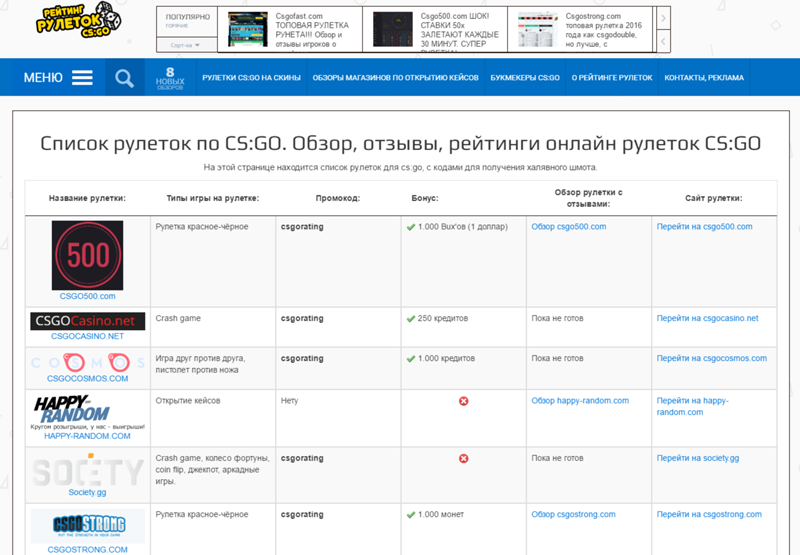This screenshot has width=800, height=555.
Task: Follow Перейти на happy-random.com link
Action: coord(692,407)
